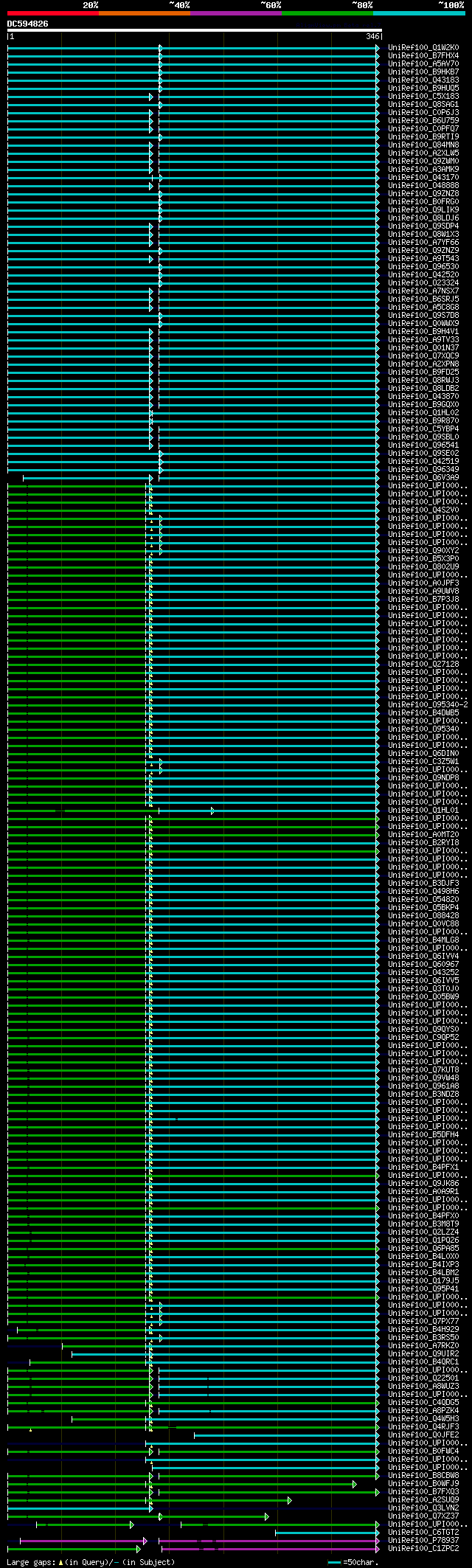
Task: Select hit label UniRef100_Q179J5
Action: click(423, 1280)
